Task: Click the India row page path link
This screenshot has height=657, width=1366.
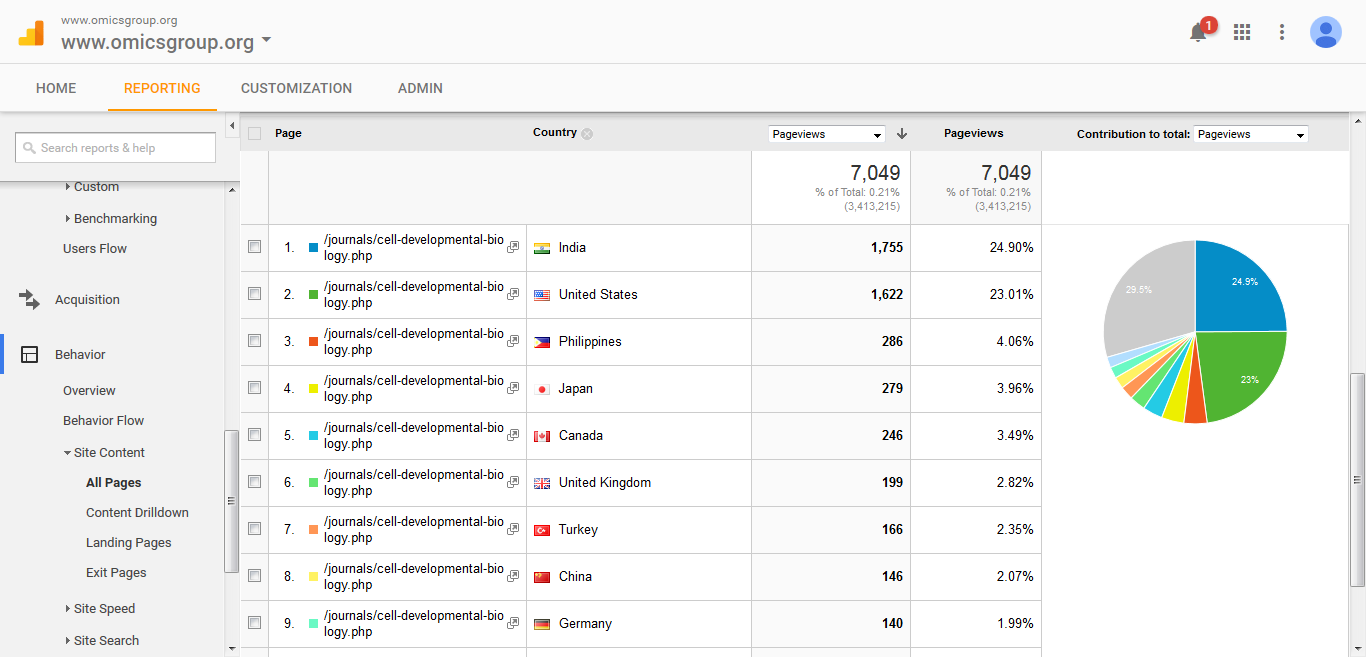Action: coord(414,247)
